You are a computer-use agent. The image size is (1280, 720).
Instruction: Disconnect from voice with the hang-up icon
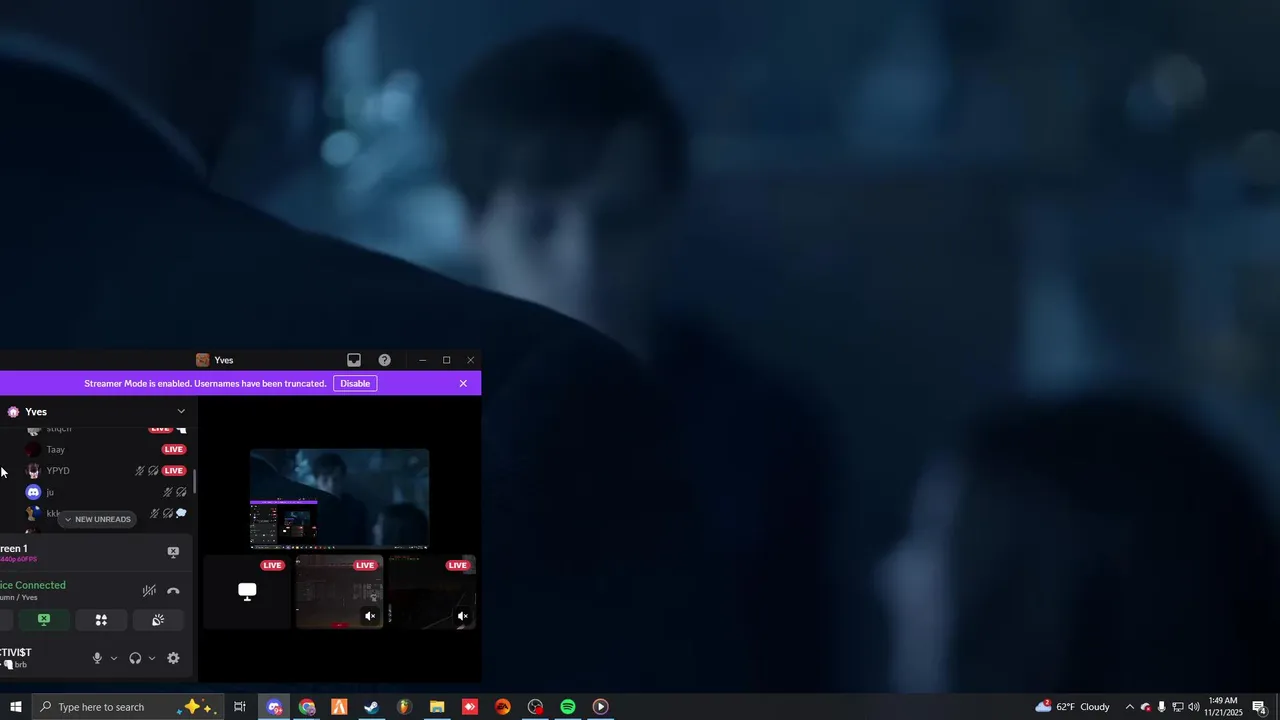click(173, 591)
